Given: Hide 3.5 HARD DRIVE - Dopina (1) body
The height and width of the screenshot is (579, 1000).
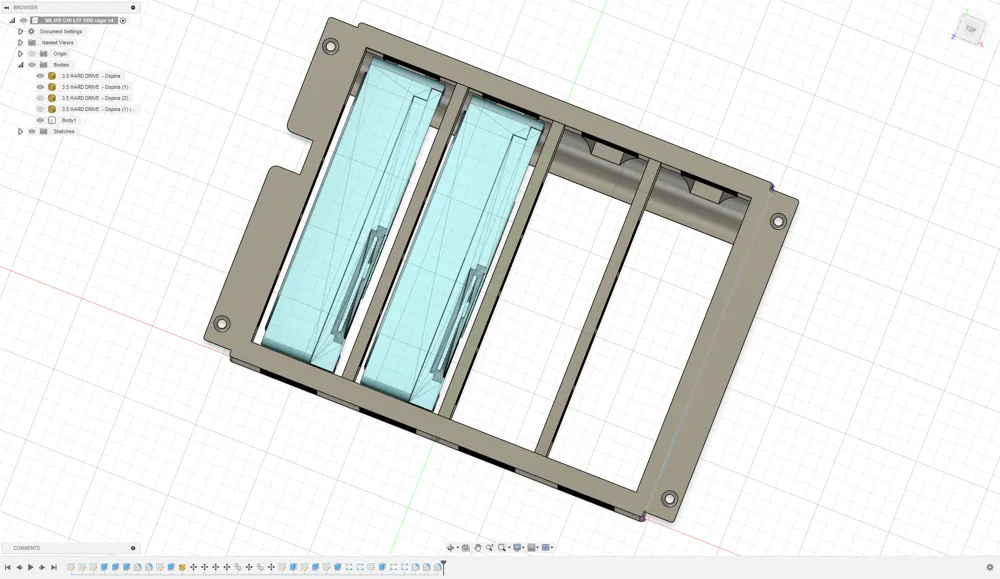Looking at the screenshot, I should 40,87.
